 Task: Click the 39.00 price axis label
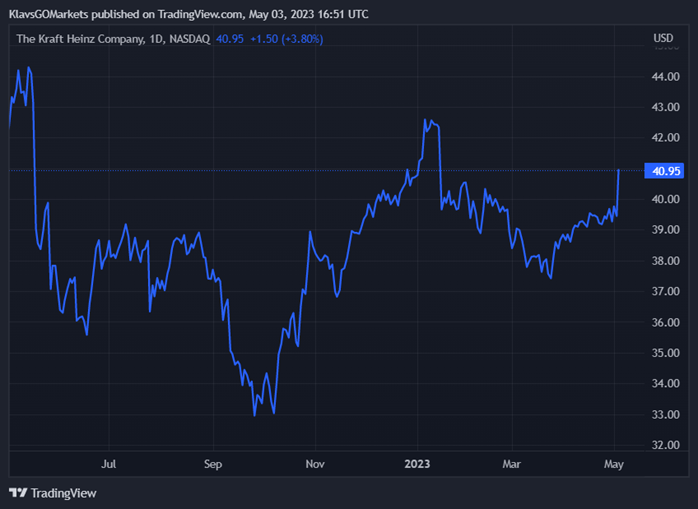pos(666,230)
